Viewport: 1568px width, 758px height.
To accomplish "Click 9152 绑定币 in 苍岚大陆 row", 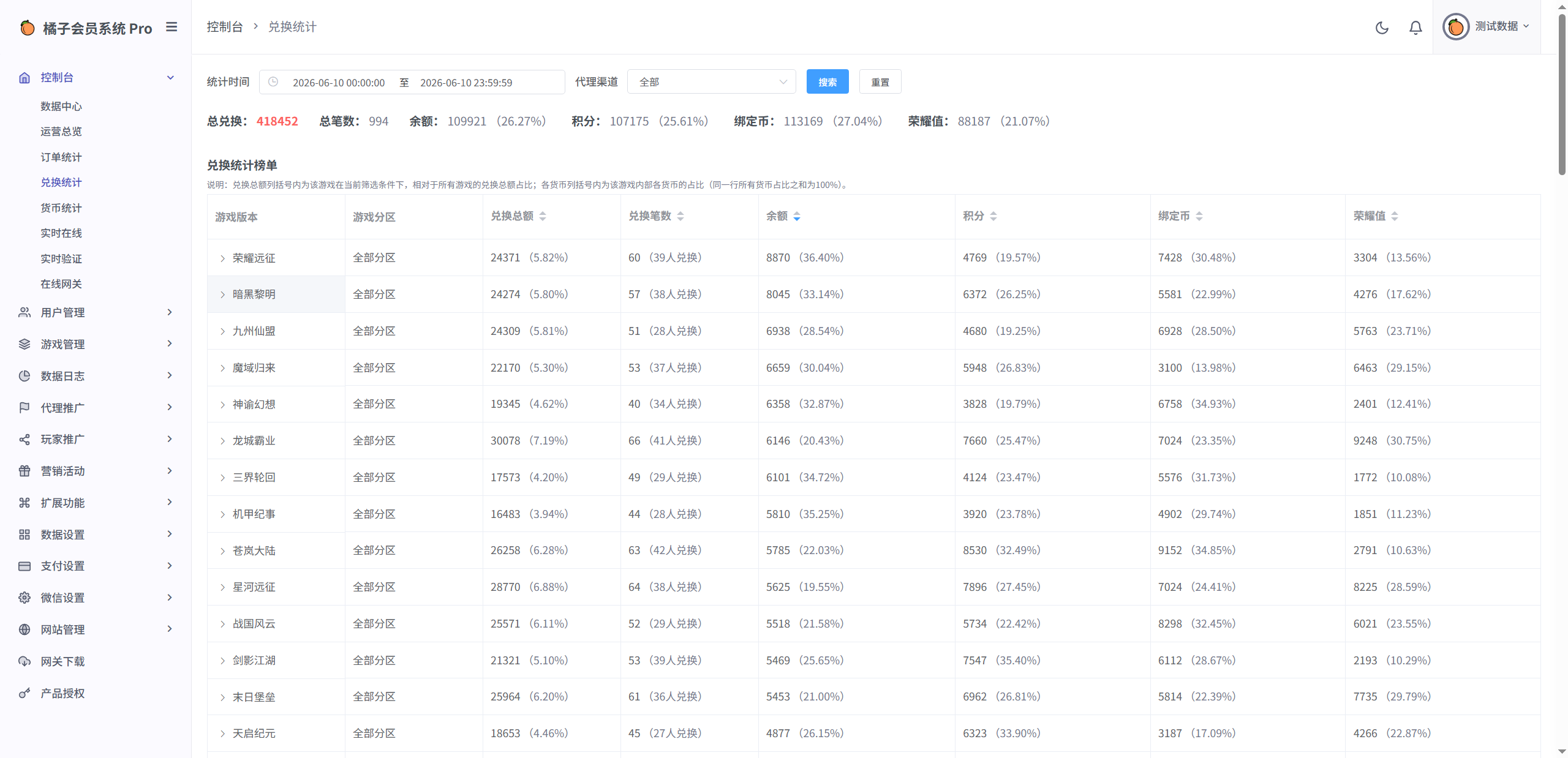I will click(x=1170, y=550).
